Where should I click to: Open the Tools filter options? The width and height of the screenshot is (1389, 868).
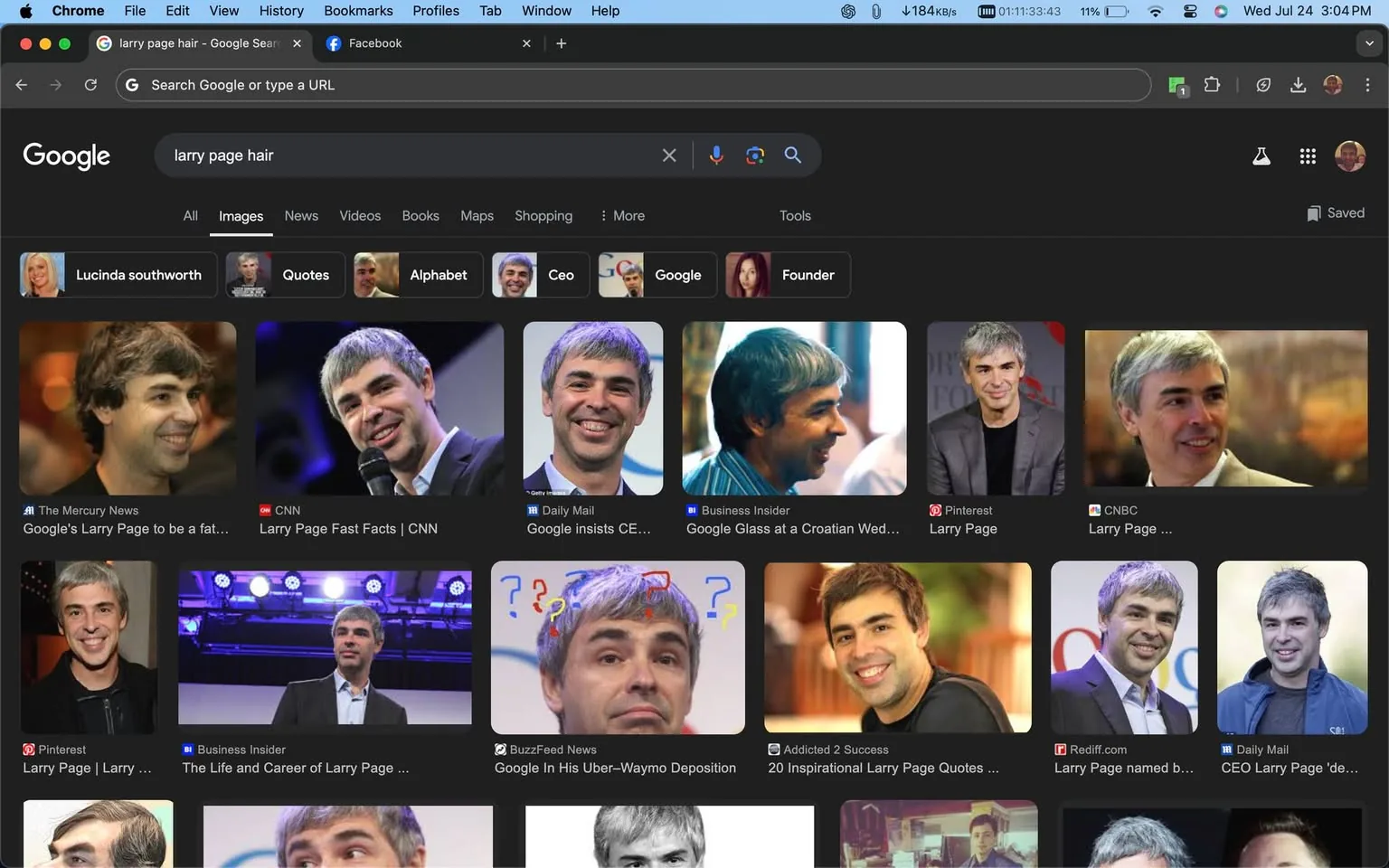pyautogui.click(x=794, y=215)
